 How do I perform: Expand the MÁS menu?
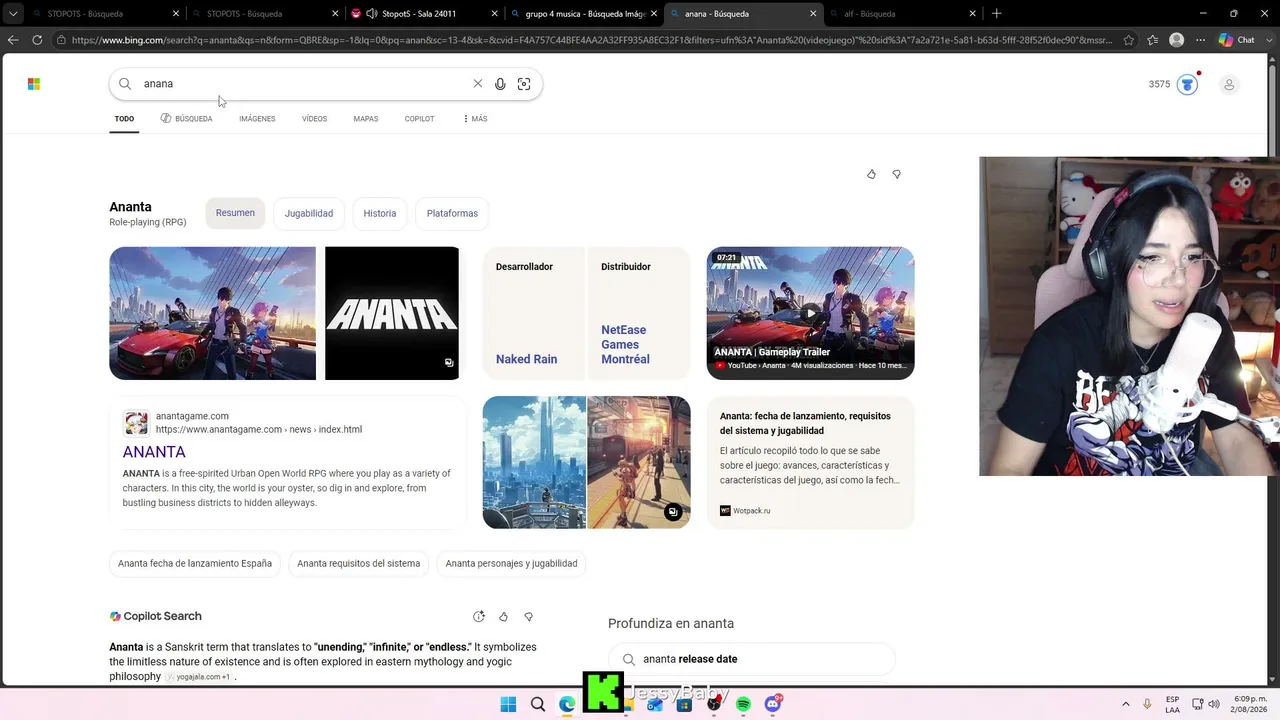(x=475, y=119)
